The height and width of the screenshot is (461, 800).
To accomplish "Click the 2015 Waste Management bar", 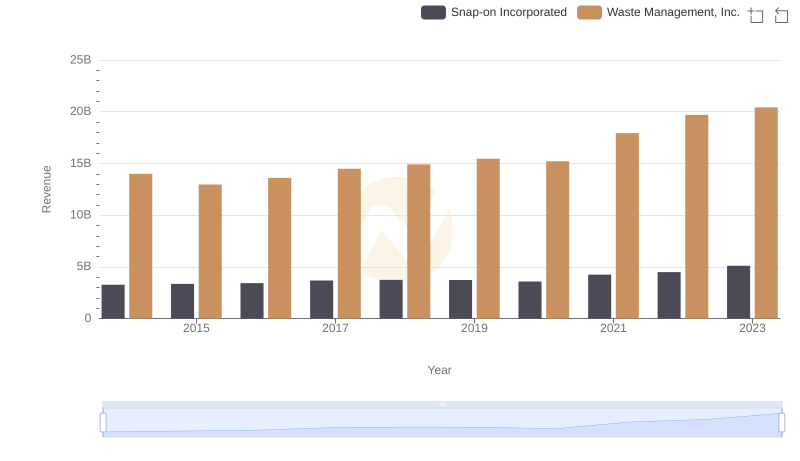I will tap(210, 251).
